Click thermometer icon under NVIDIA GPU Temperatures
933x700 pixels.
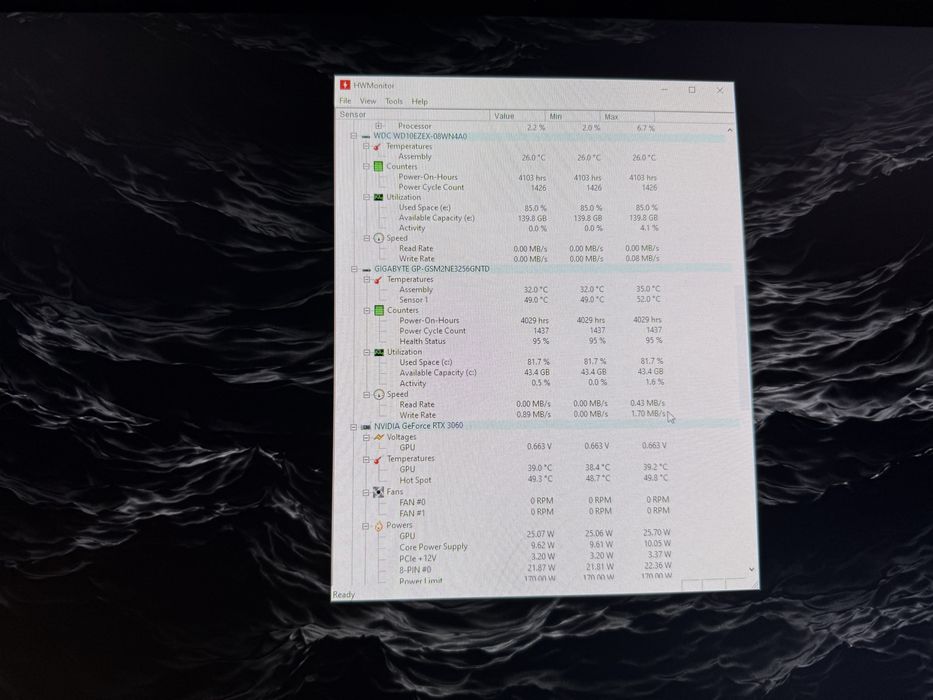coord(378,460)
